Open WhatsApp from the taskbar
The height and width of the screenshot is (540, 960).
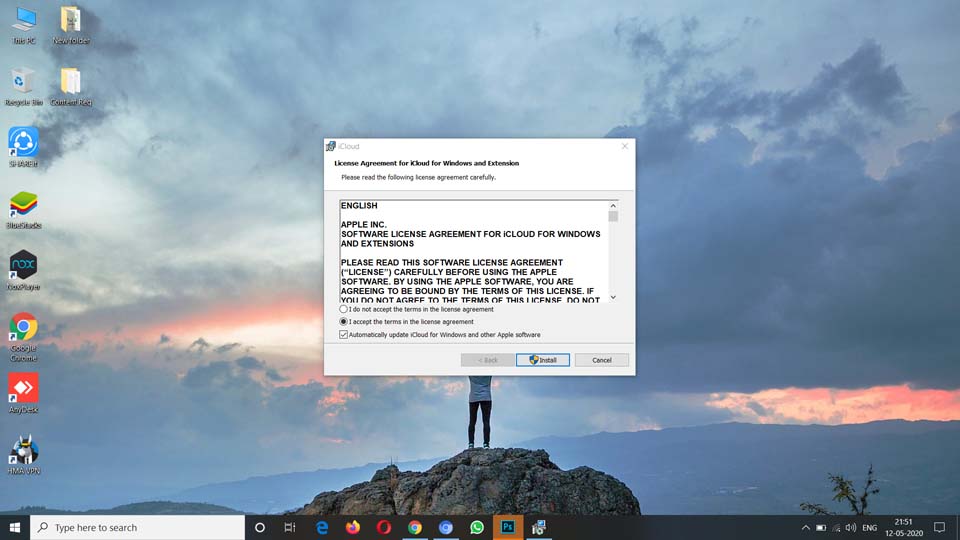477,527
